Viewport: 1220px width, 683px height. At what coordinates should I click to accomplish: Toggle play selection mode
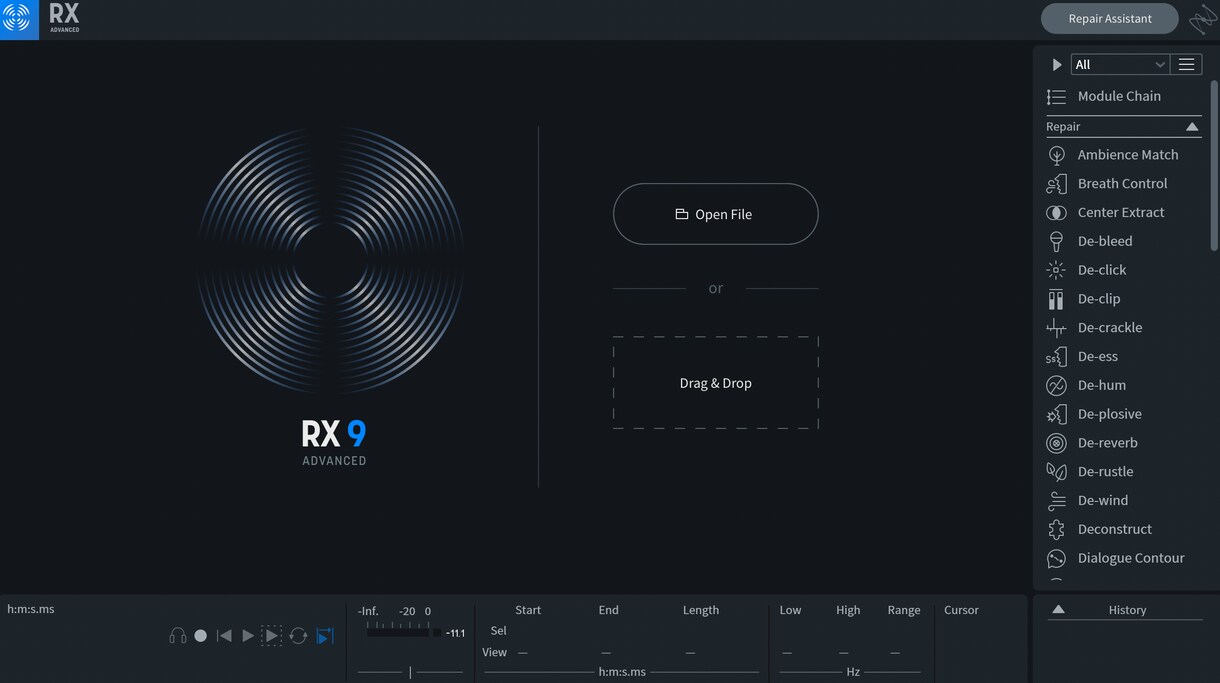tap(271, 636)
